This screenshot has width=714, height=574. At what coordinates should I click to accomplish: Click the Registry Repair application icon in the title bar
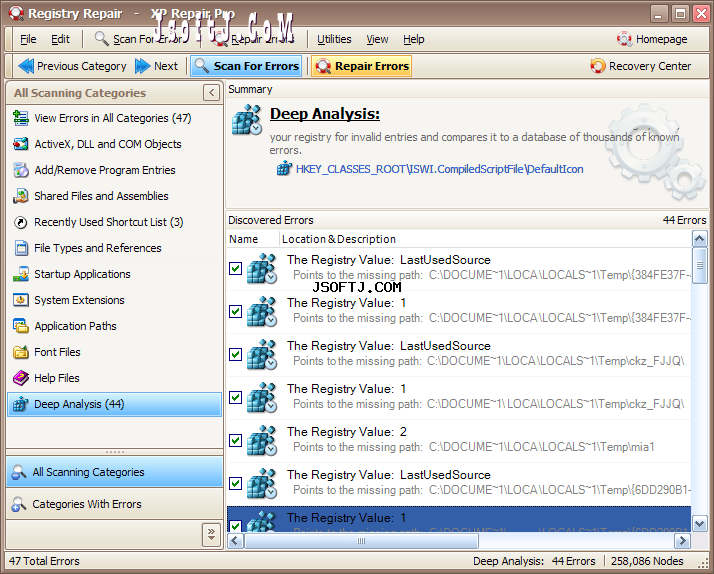pos(16,13)
